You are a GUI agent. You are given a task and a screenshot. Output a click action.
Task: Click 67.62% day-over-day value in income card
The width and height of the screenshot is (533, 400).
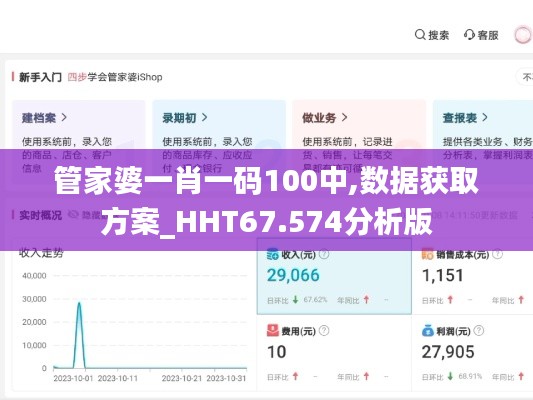click(x=315, y=300)
